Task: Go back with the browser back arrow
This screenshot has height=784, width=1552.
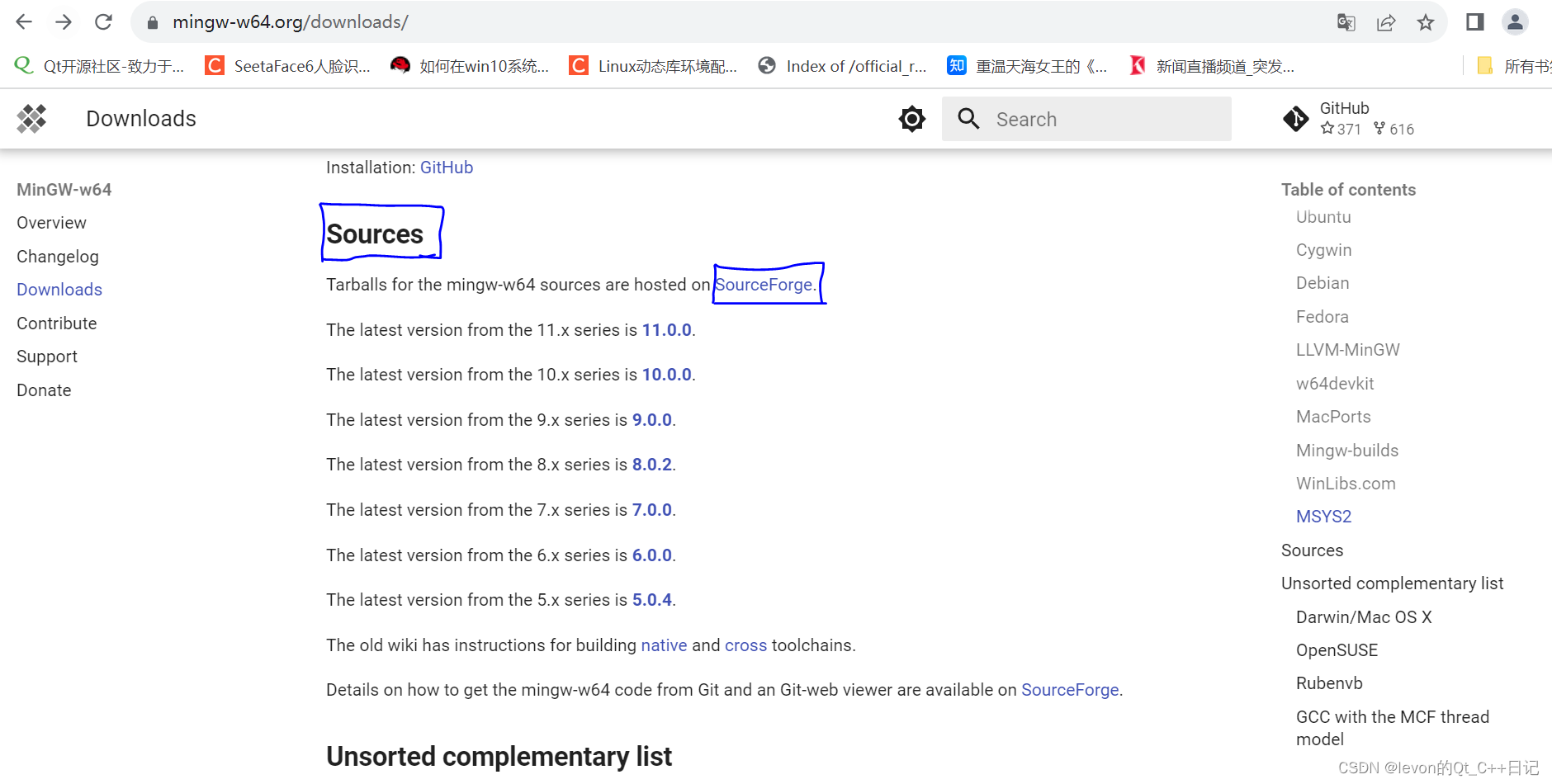Action: point(24,22)
